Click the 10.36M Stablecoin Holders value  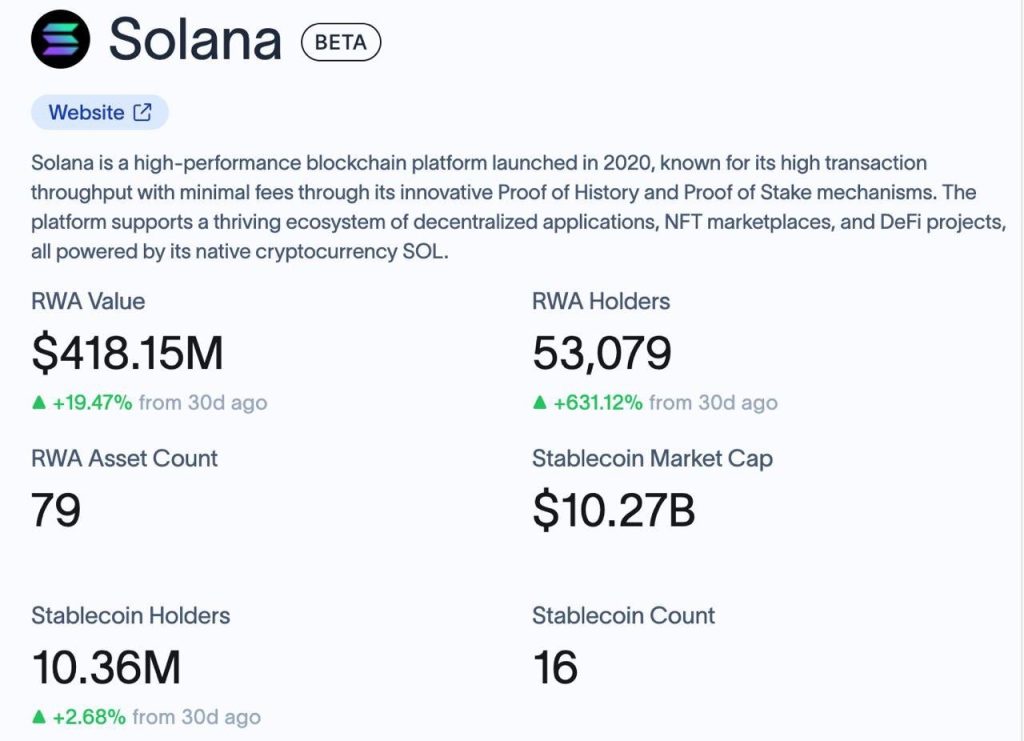(x=106, y=667)
